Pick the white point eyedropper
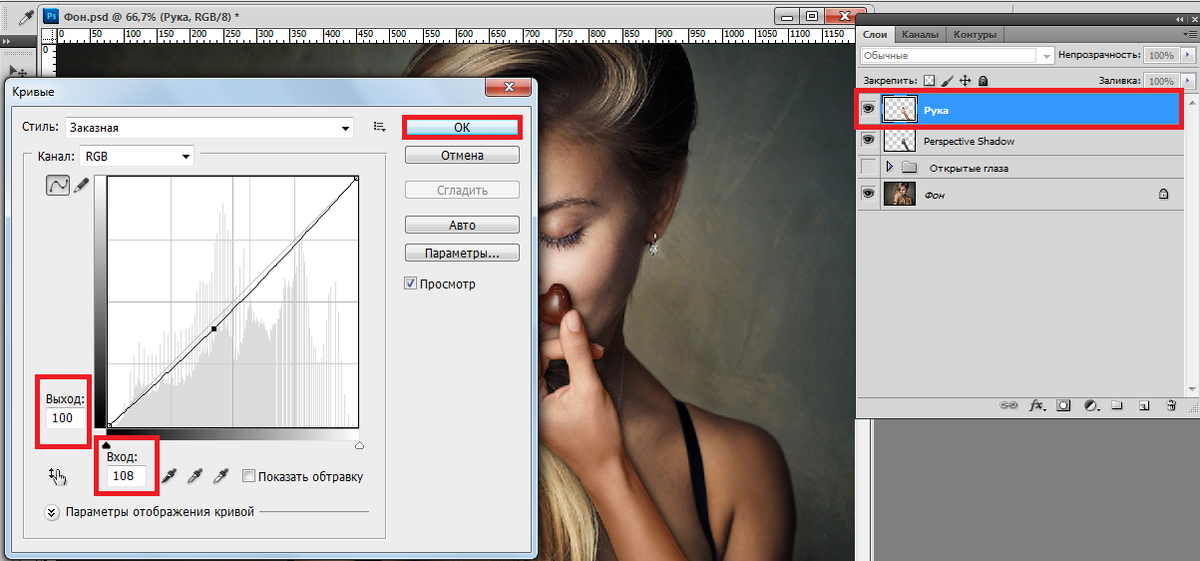This screenshot has height=561, width=1200. click(221, 476)
